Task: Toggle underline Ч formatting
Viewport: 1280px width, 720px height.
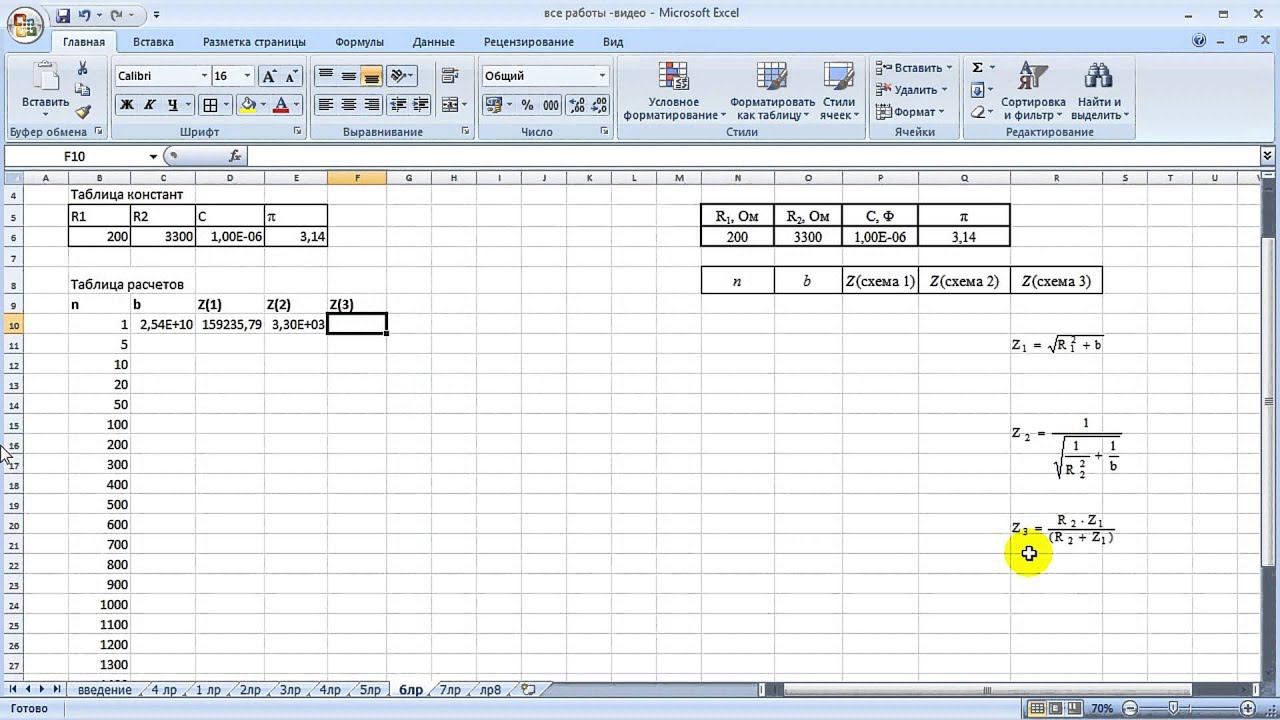Action: click(173, 105)
